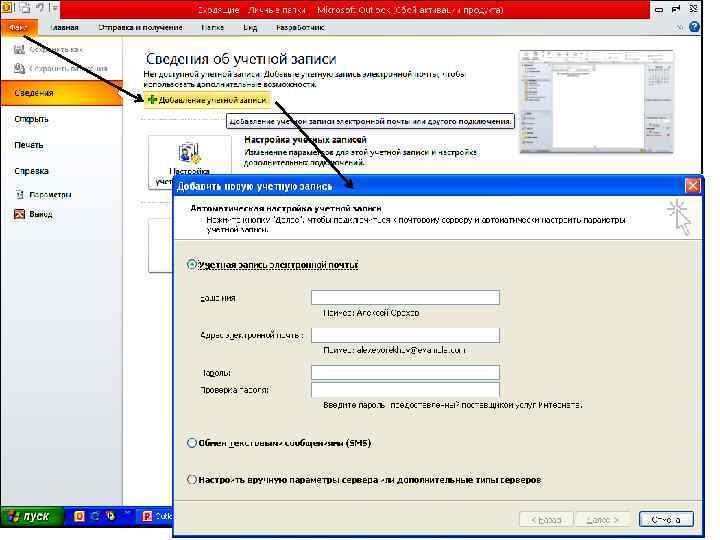Open the Windows Пуск start button
The width and height of the screenshot is (720, 540).
31,516
